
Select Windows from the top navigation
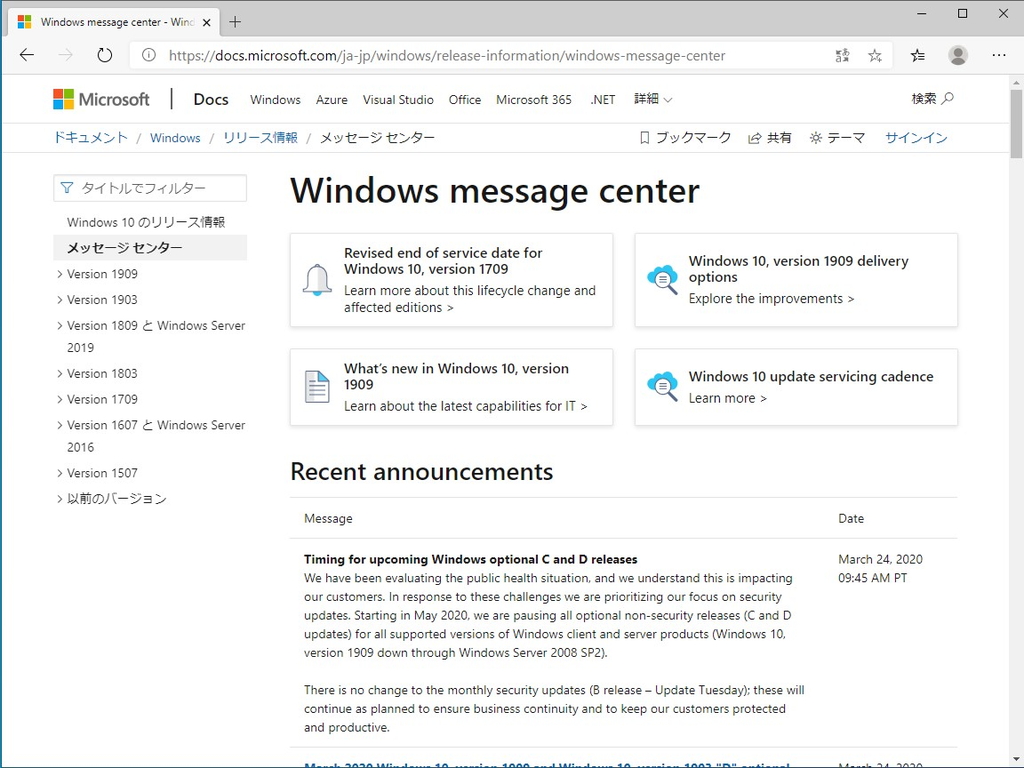pos(275,99)
